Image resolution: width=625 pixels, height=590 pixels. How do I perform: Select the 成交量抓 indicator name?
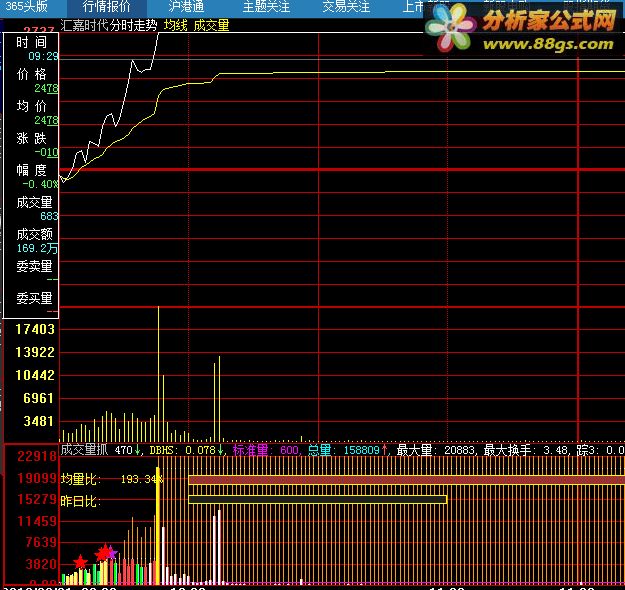click(x=84, y=450)
